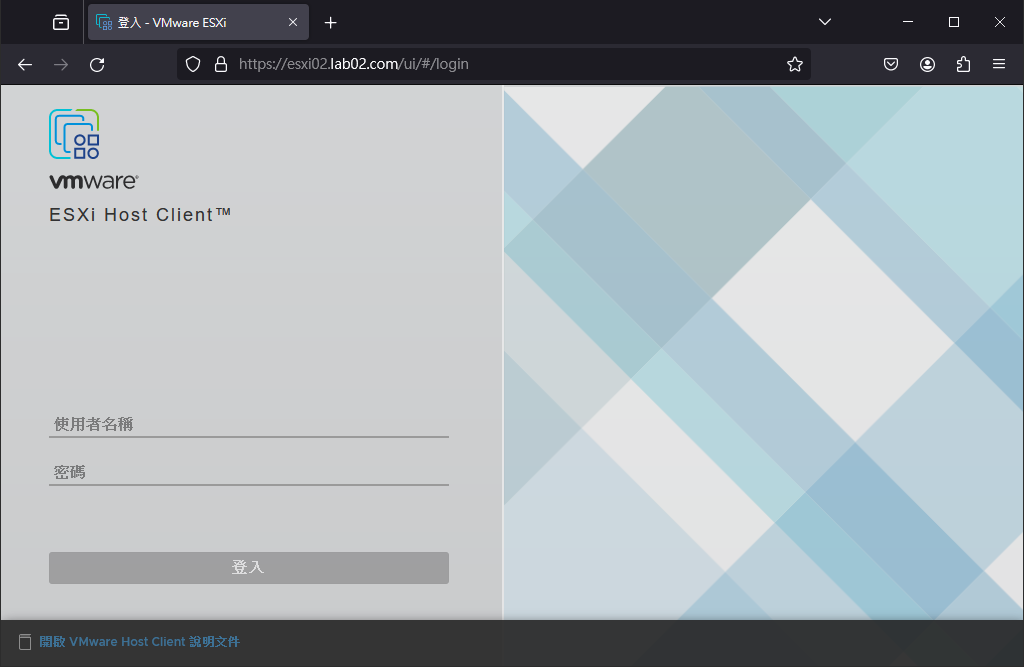Click the Firefox View icon in tab bar
This screenshot has height=667, width=1024.
pyautogui.click(x=61, y=22)
